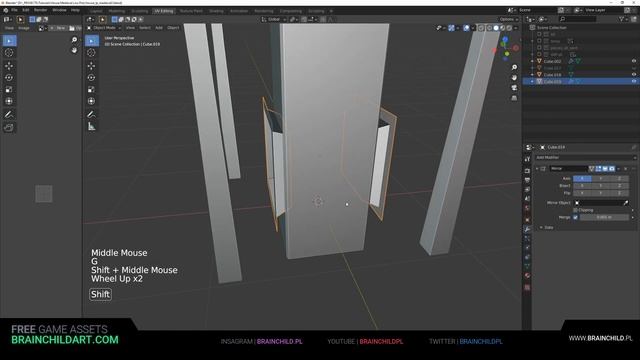The image size is (640, 360).
Task: Switch perspective/orthographic with grid icon
Action: pyautogui.click(x=514, y=98)
